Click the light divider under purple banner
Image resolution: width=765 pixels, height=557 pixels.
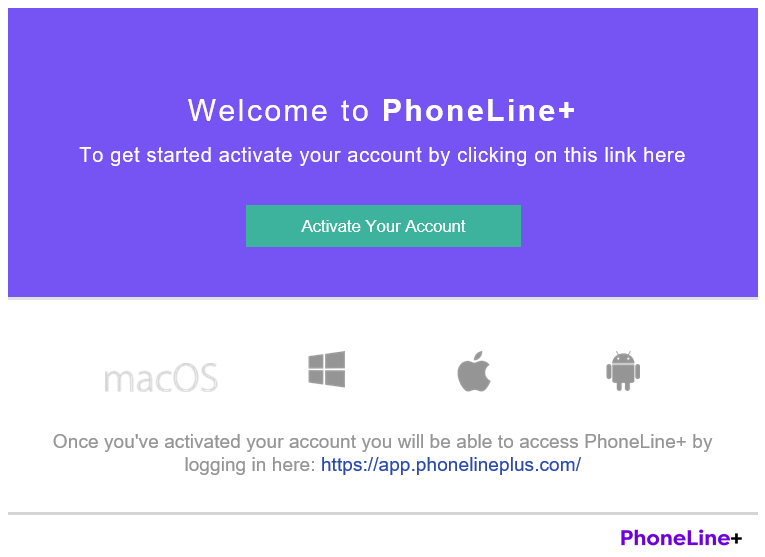pyautogui.click(x=383, y=298)
